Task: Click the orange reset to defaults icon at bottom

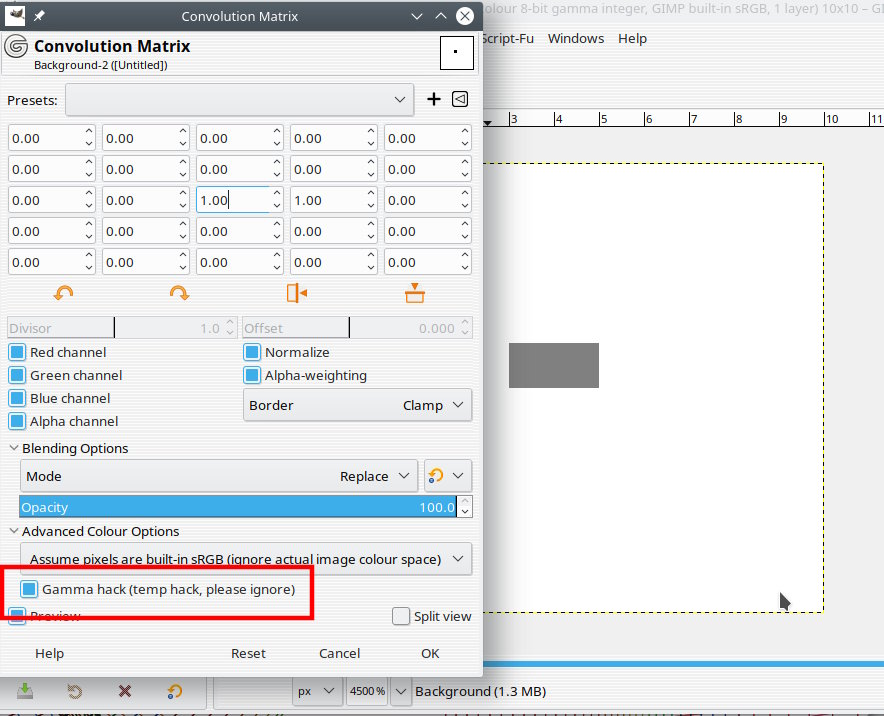Action: tap(175, 691)
